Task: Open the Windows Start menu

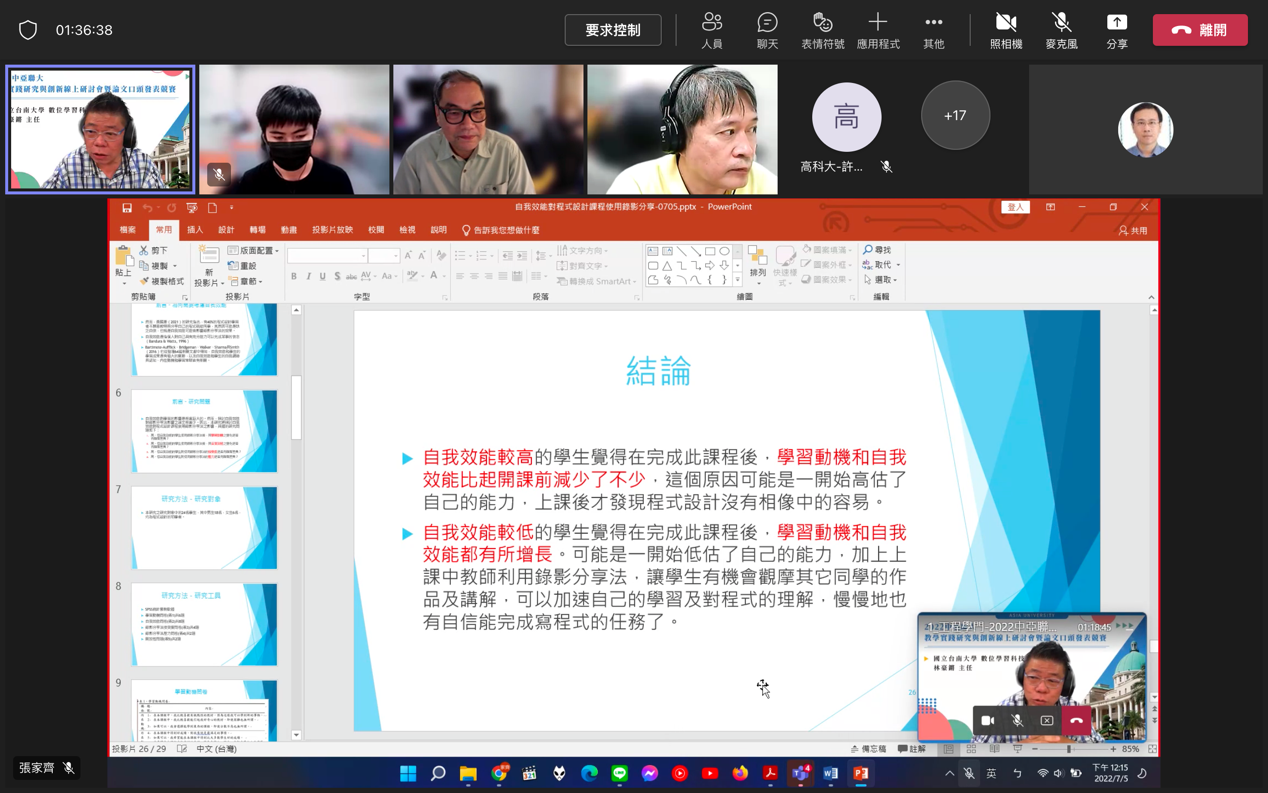Action: point(408,773)
